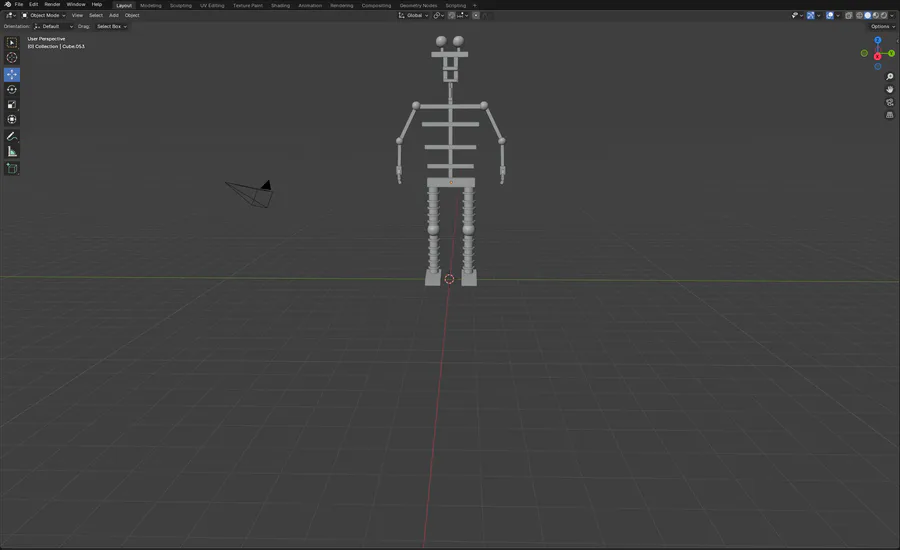Switch to rendered shading
This screenshot has width=900, height=550.
click(884, 16)
